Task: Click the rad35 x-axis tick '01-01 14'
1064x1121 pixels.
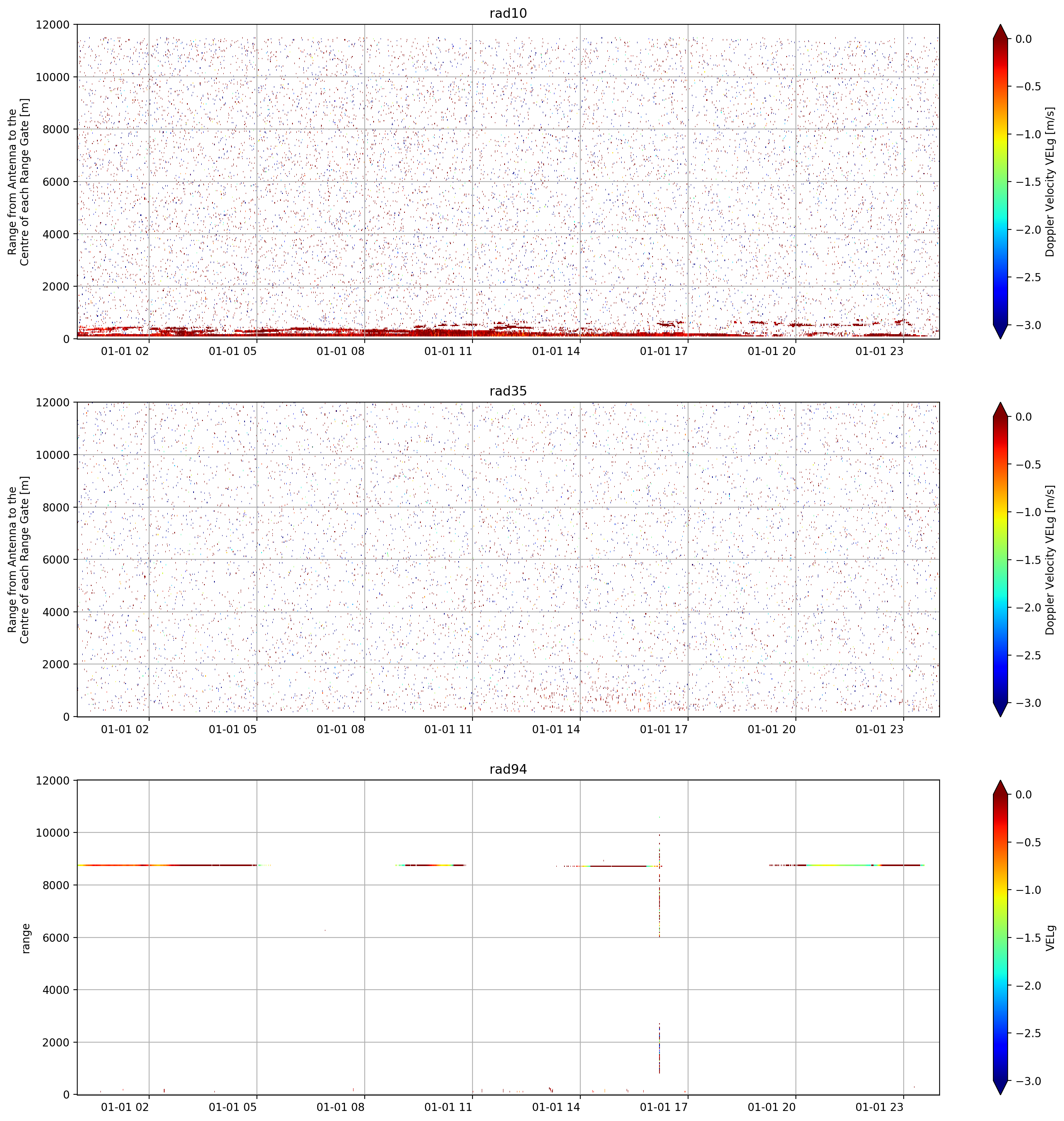Action: click(x=556, y=729)
